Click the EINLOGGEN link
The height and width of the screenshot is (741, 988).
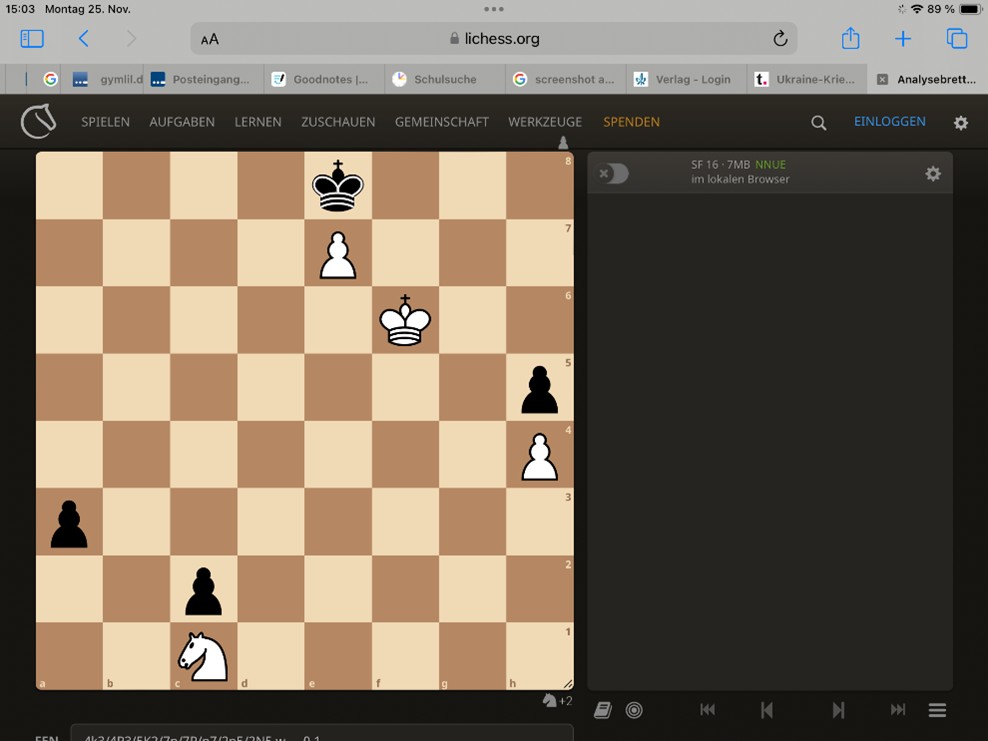click(x=889, y=121)
